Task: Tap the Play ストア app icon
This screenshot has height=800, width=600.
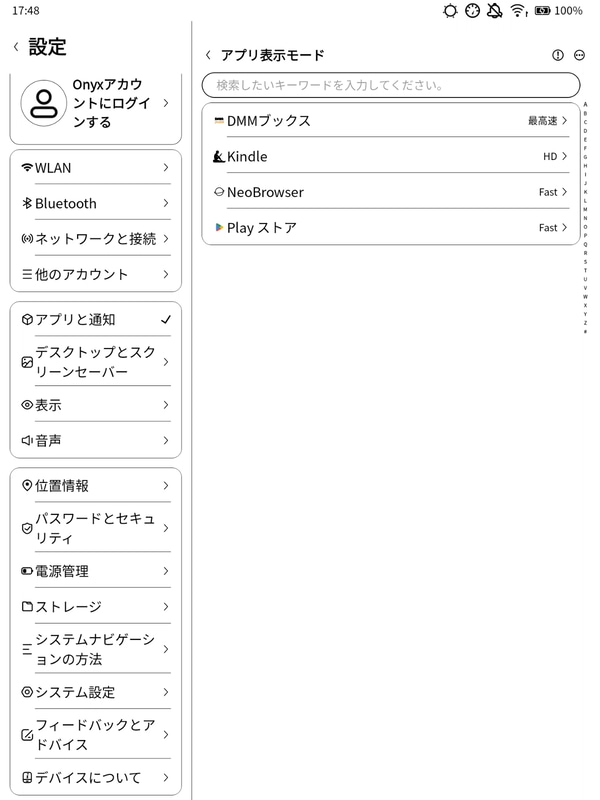Action: 220,227
